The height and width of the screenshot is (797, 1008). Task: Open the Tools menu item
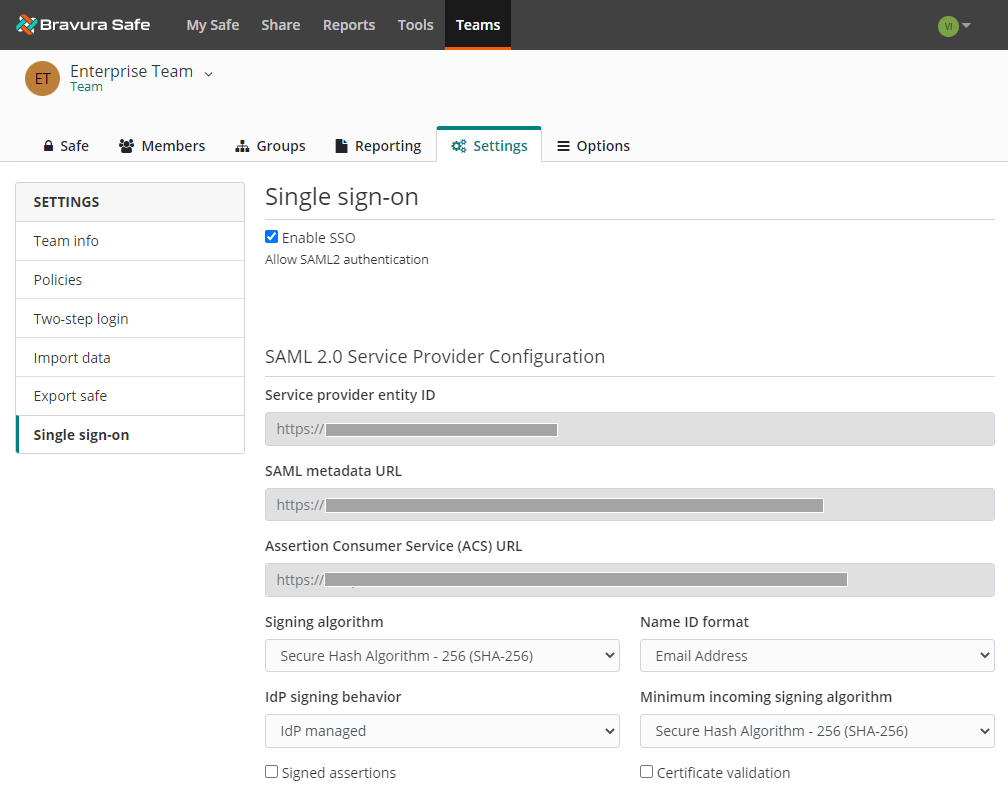tap(415, 25)
